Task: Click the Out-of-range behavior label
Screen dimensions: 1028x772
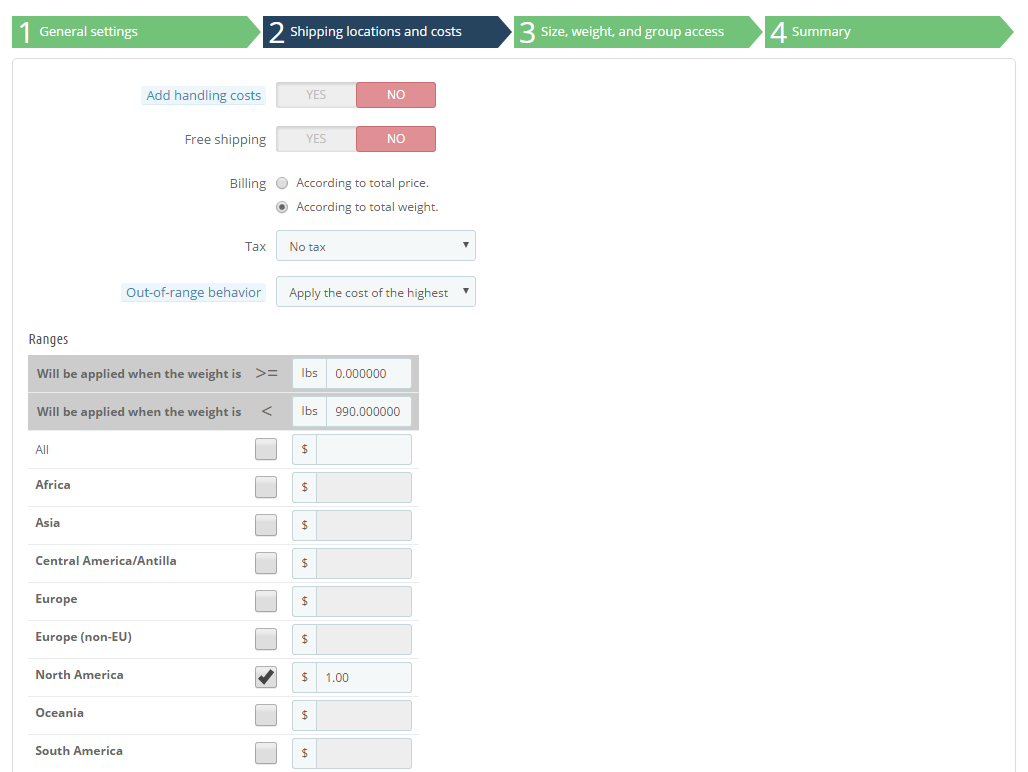Action: 193,292
